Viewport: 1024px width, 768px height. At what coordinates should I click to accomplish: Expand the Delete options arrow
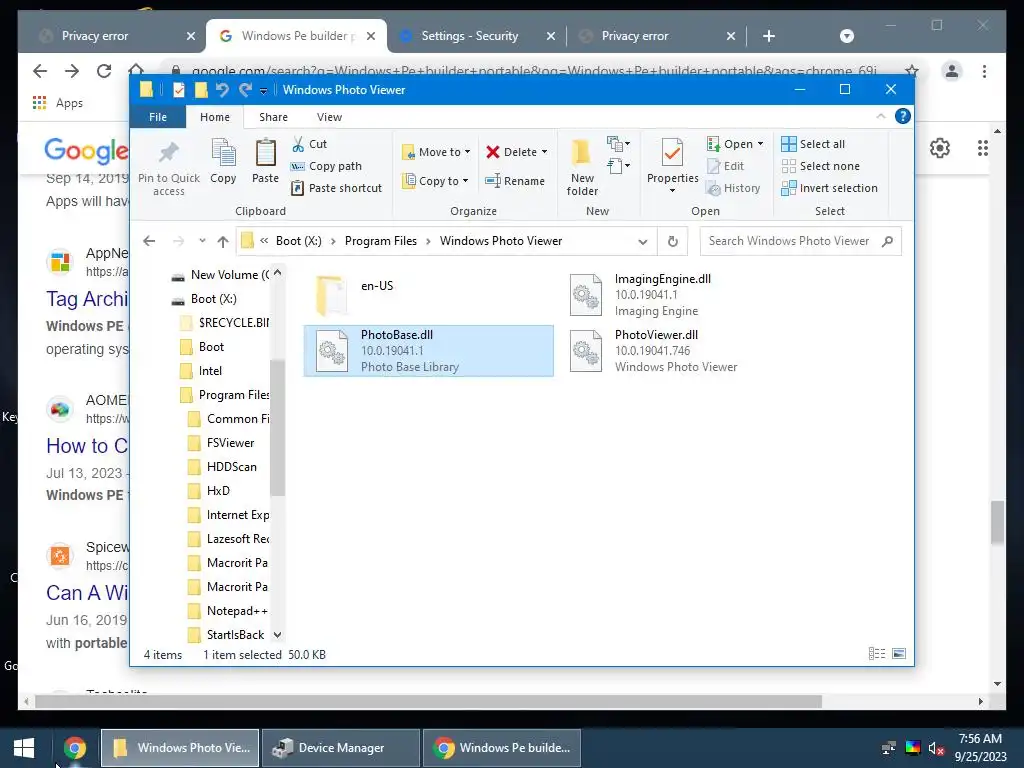(544, 152)
